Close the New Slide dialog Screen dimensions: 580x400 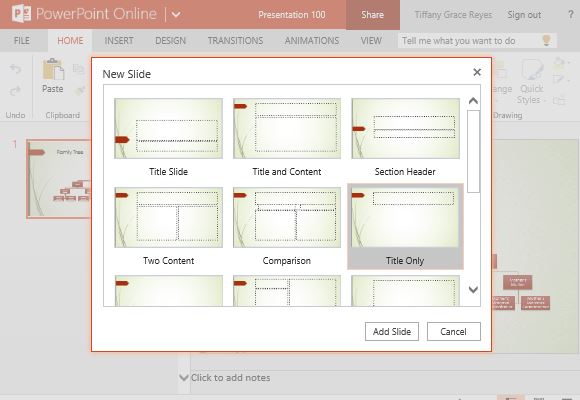coord(477,72)
